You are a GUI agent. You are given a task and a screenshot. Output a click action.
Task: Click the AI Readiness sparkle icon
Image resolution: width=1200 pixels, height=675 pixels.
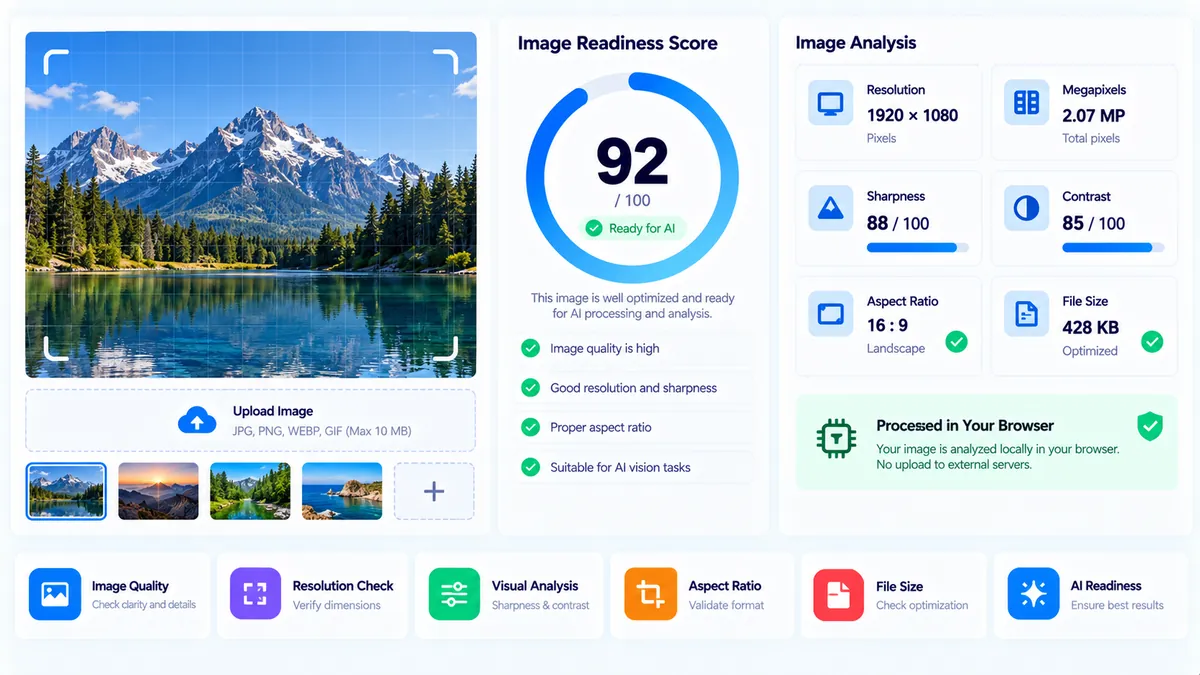click(x=1033, y=594)
